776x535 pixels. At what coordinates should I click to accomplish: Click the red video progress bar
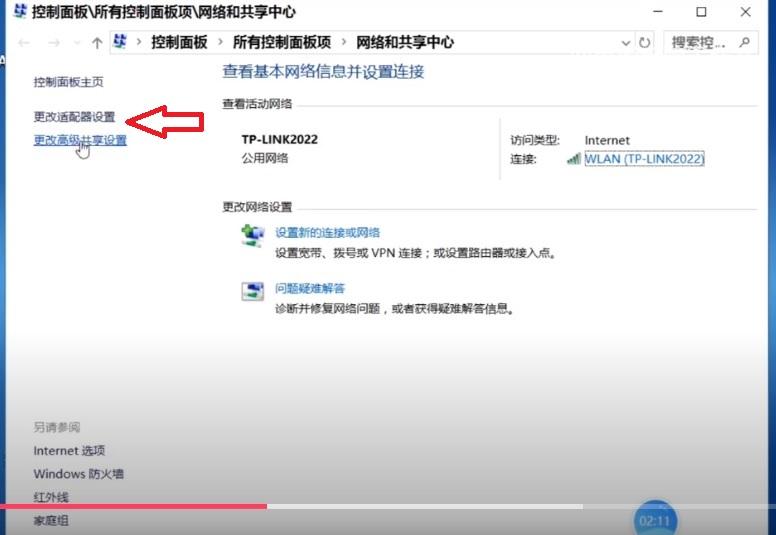133,507
